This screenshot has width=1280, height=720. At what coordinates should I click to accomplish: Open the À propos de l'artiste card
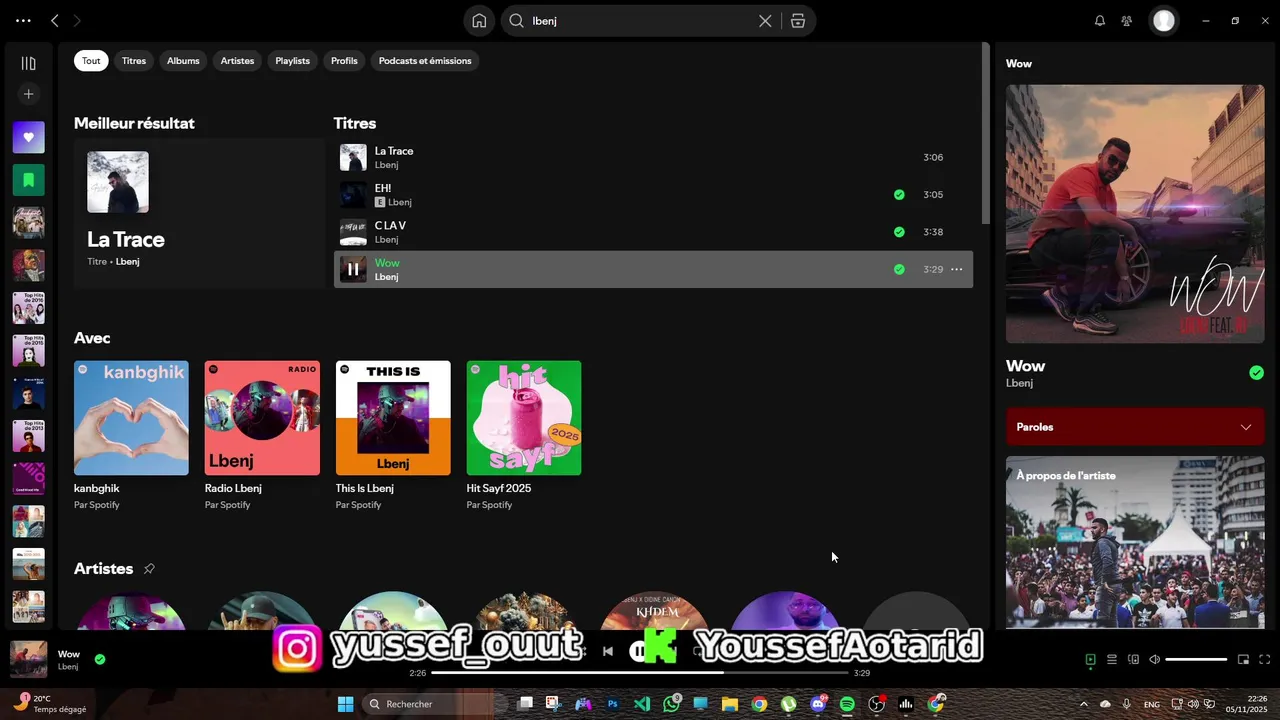point(1135,543)
